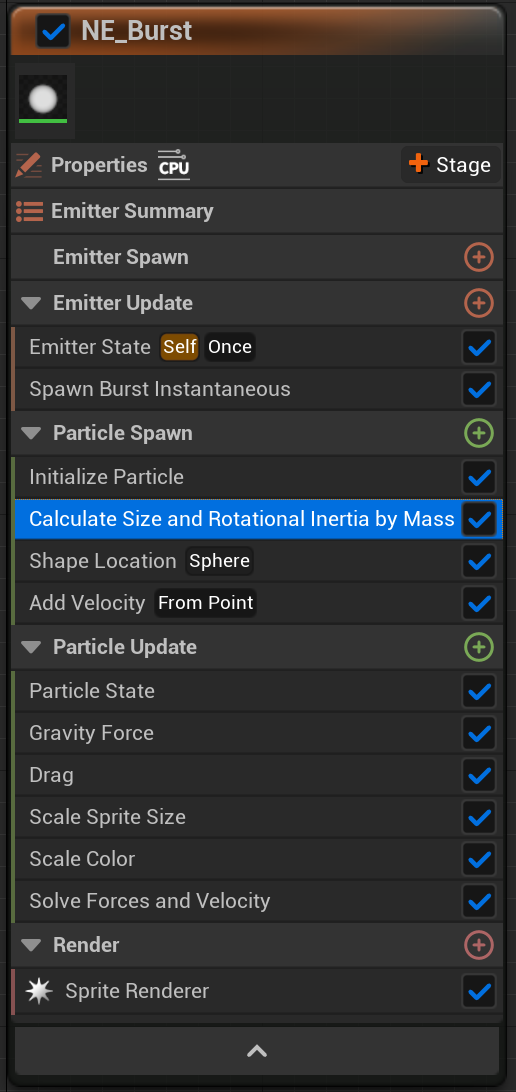Disable the NE_Burst emitter checkbox
The width and height of the screenshot is (516, 1092).
pyautogui.click(x=53, y=31)
